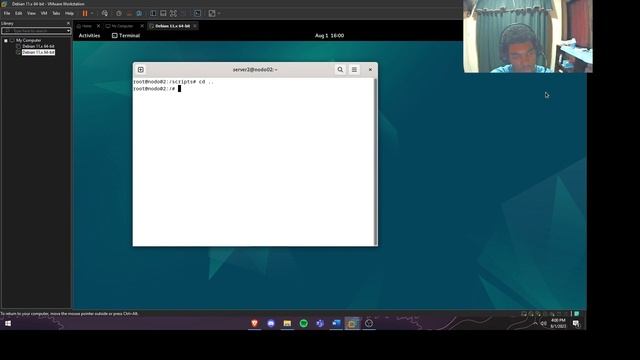This screenshot has height=360, width=640.
Task: Open the Help menu
Action: (69, 13)
